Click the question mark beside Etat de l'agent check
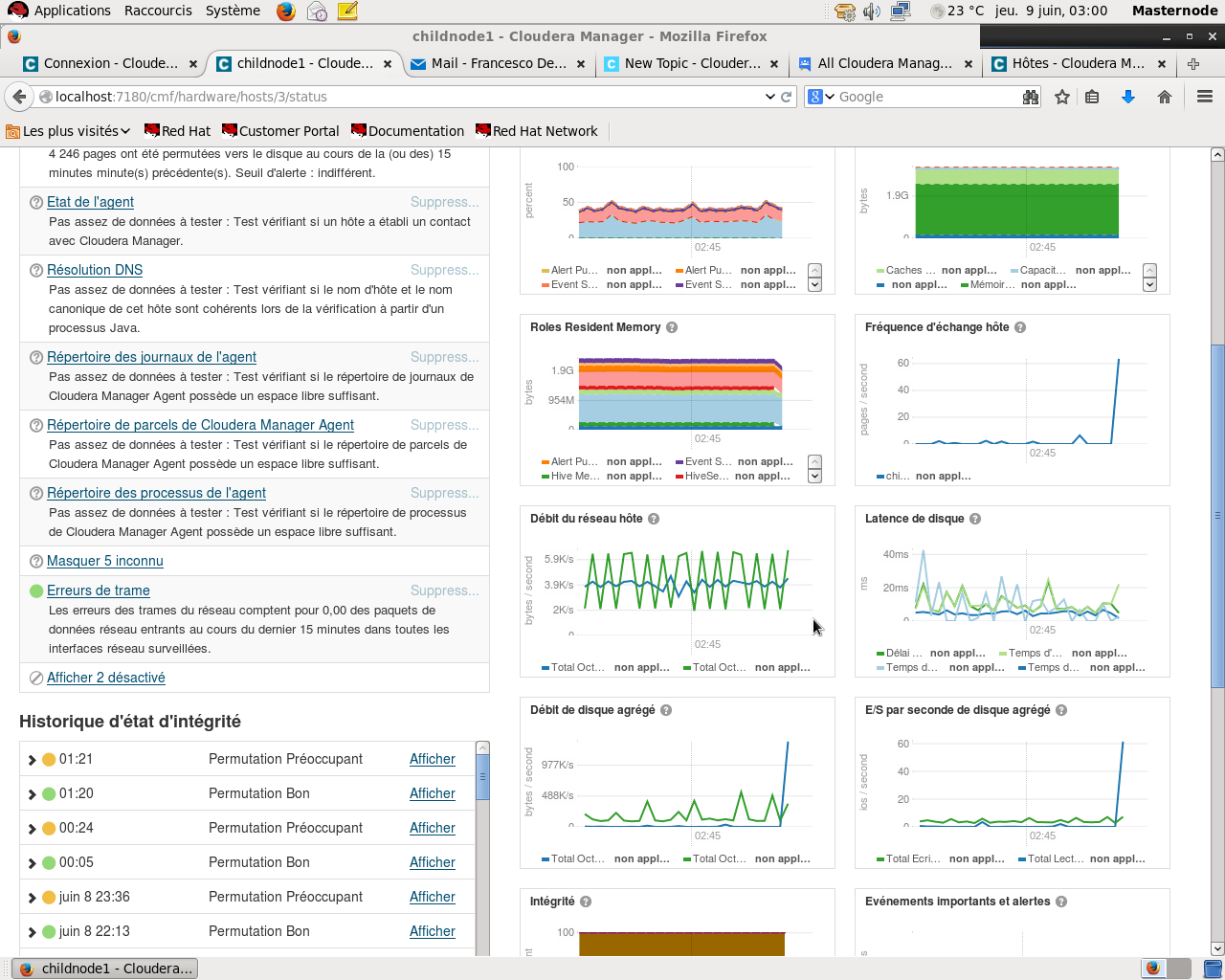The width and height of the screenshot is (1225, 980). point(35,201)
